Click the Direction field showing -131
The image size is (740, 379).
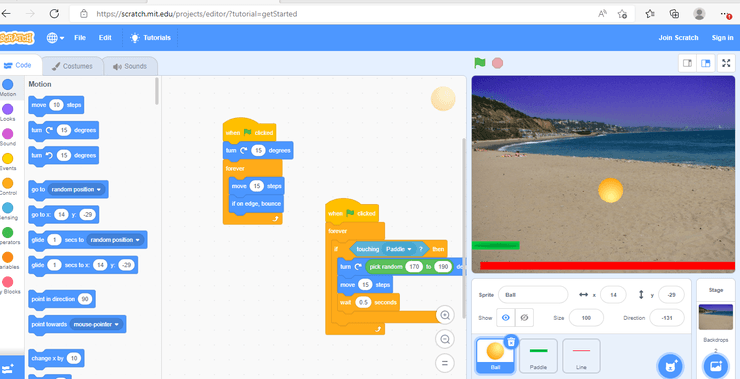(x=667, y=318)
